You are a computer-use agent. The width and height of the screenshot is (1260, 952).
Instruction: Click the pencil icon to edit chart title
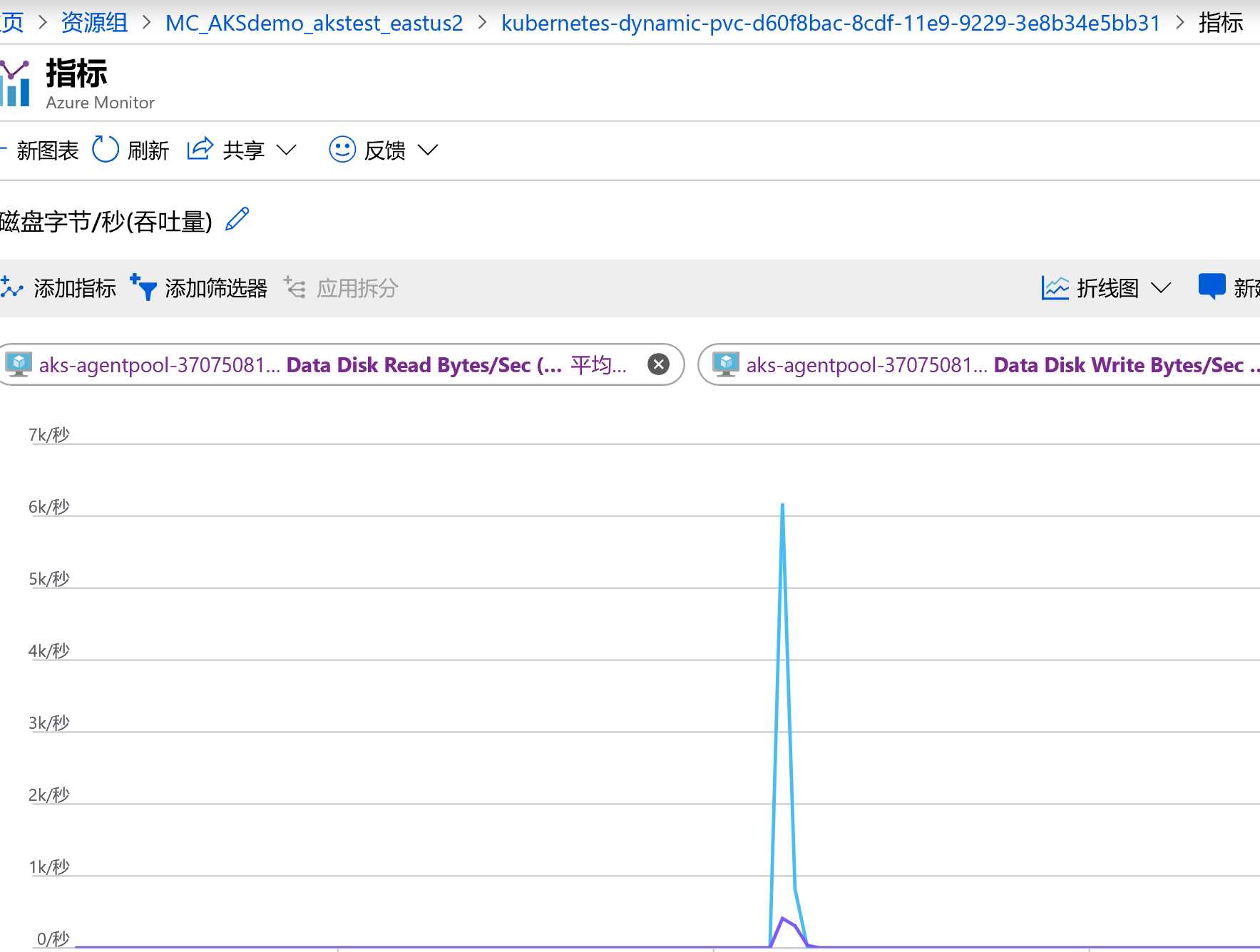(237, 220)
